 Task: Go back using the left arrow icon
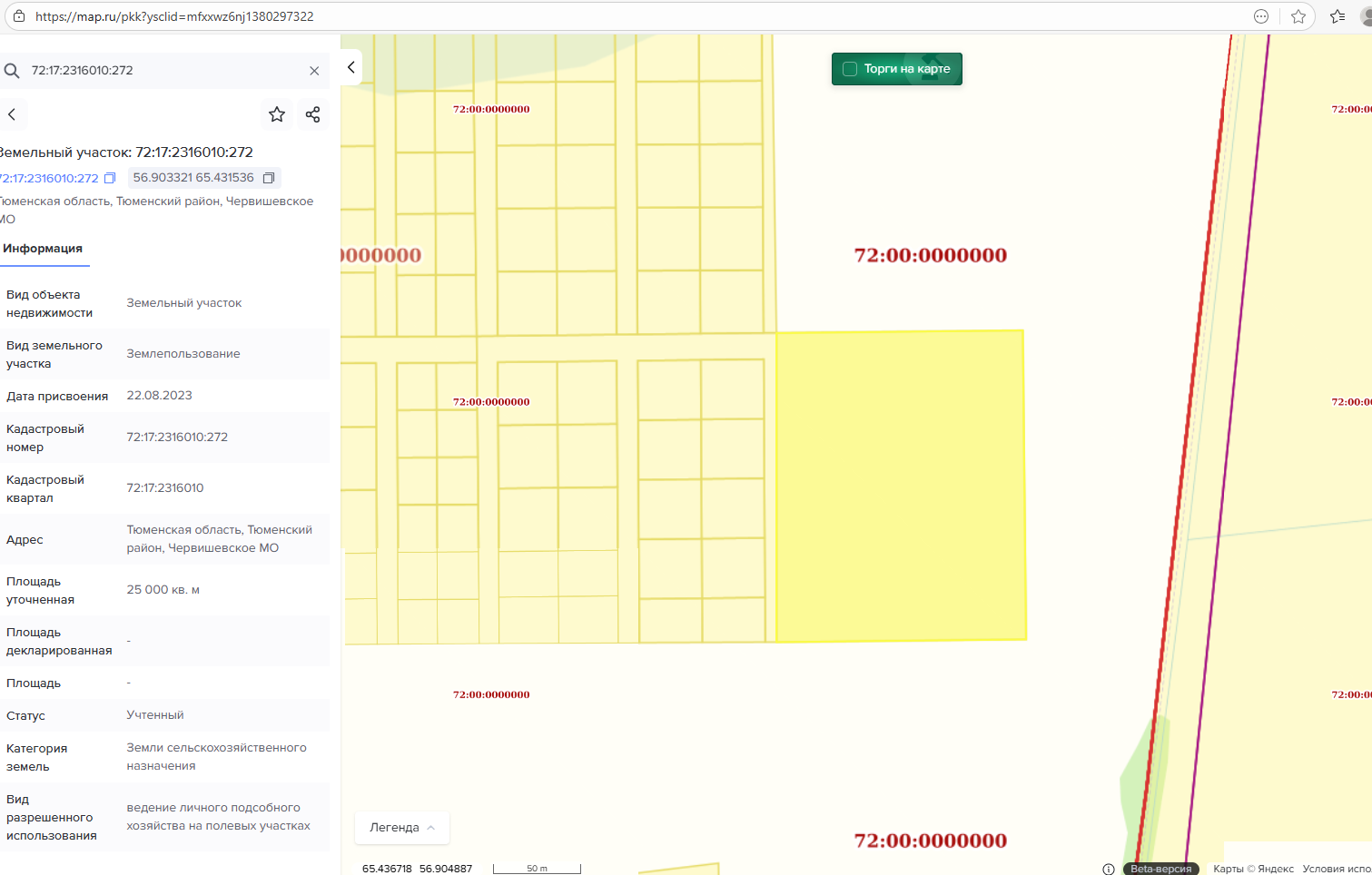coord(12,114)
